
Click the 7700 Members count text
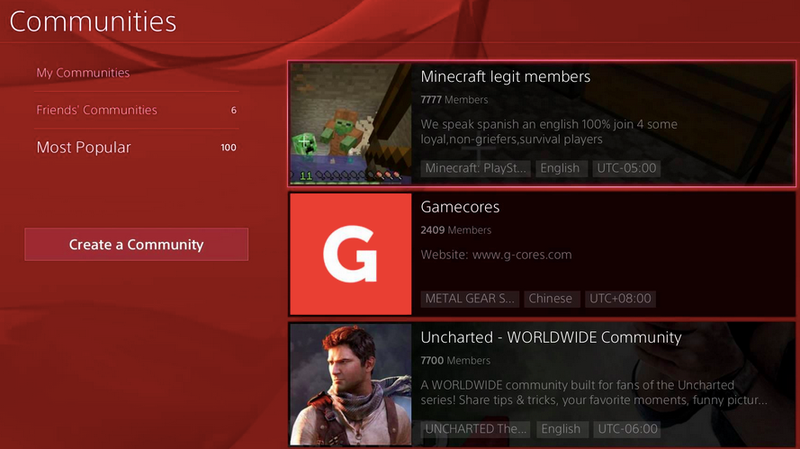(455, 361)
